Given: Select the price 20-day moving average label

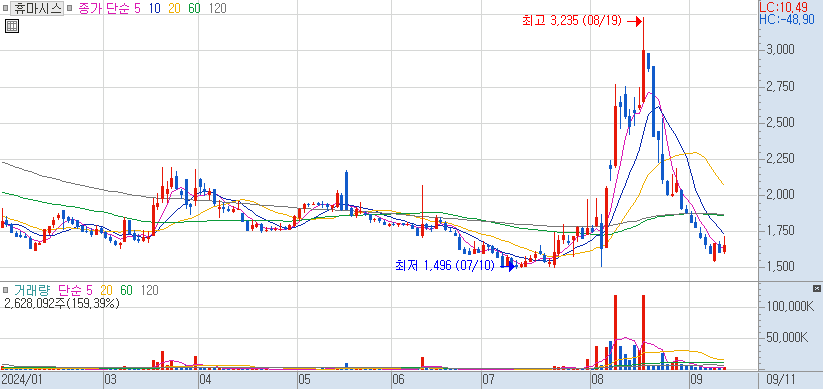Looking at the screenshot, I should tap(174, 9).
